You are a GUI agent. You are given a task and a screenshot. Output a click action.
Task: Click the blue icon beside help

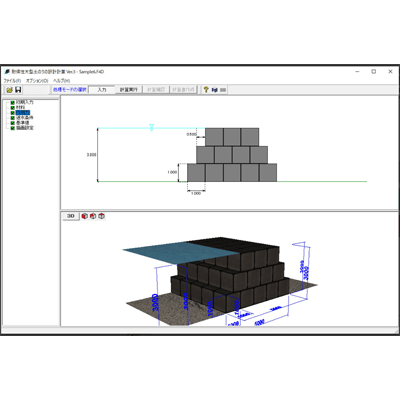pyautogui.click(x=215, y=90)
